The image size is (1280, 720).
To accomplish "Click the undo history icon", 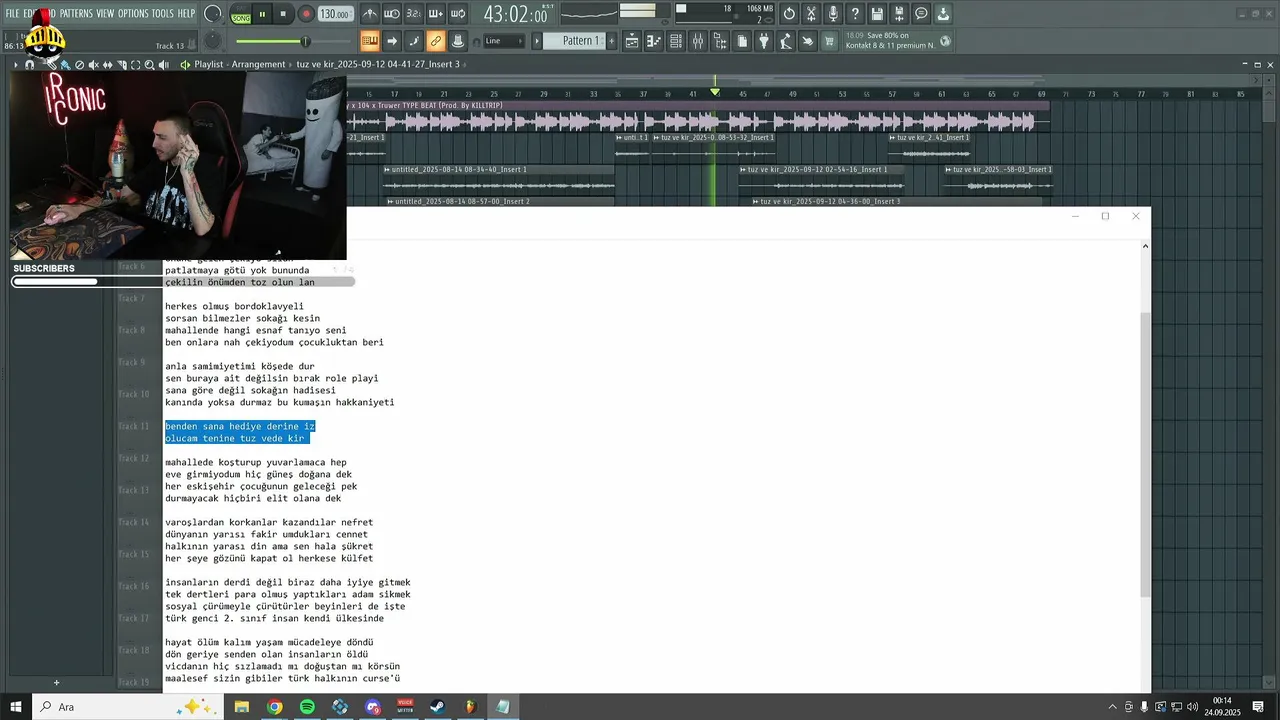I will tap(789, 14).
